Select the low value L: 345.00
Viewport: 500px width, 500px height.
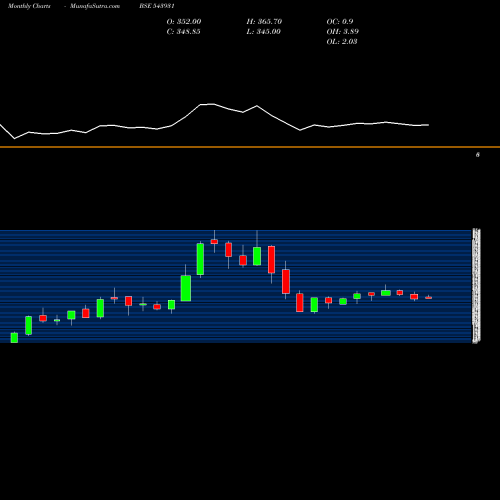pyautogui.click(x=263, y=32)
